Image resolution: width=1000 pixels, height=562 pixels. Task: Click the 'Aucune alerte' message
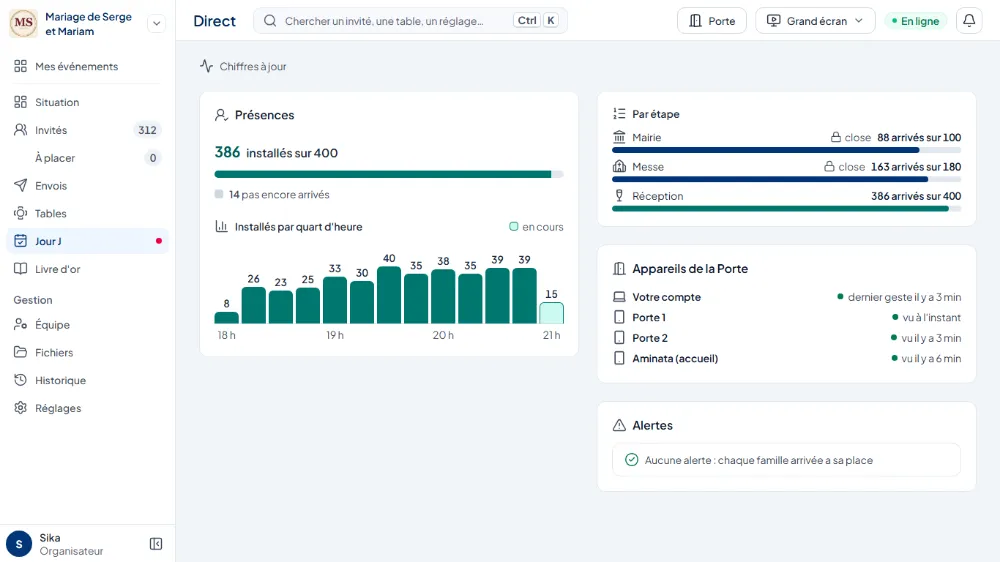point(786,460)
